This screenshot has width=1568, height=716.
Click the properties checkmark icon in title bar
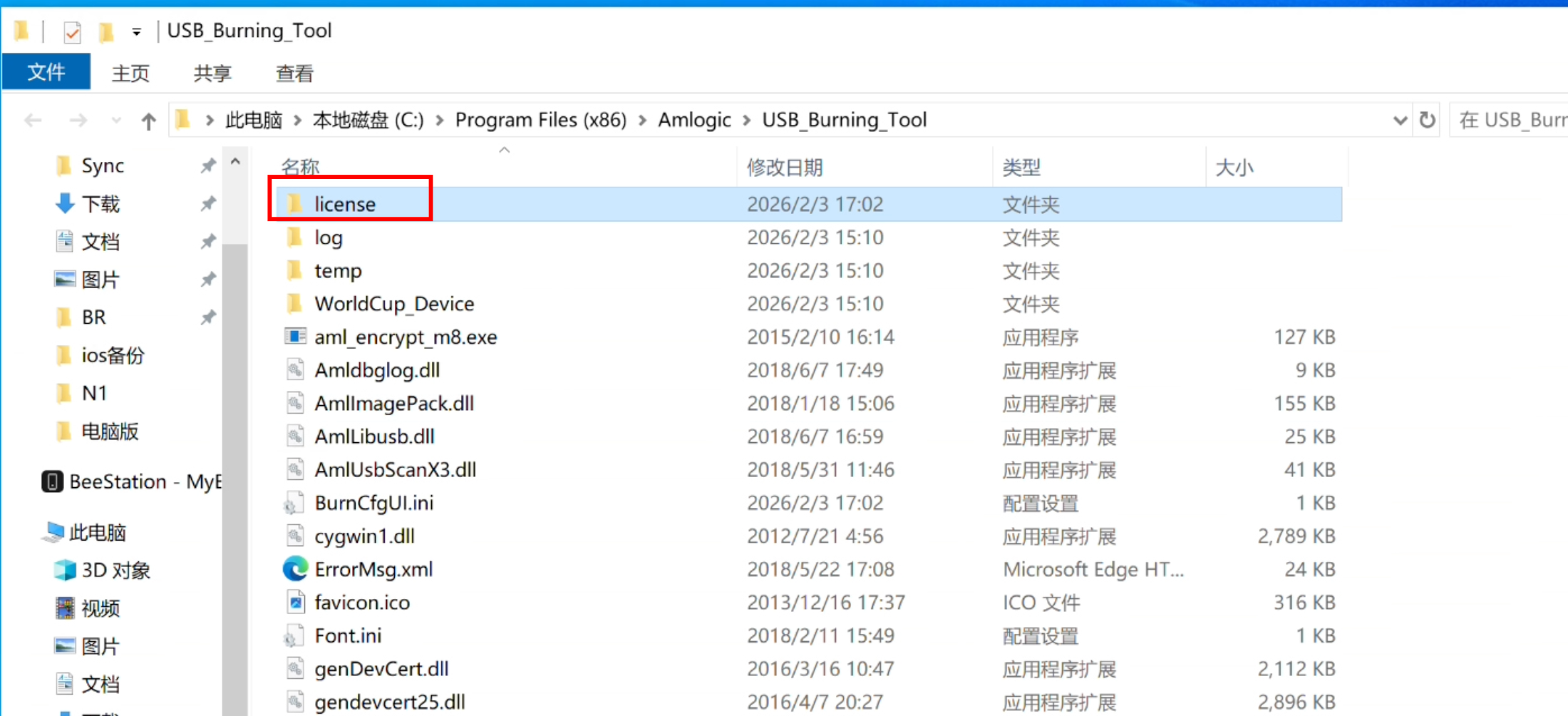pyautogui.click(x=72, y=32)
